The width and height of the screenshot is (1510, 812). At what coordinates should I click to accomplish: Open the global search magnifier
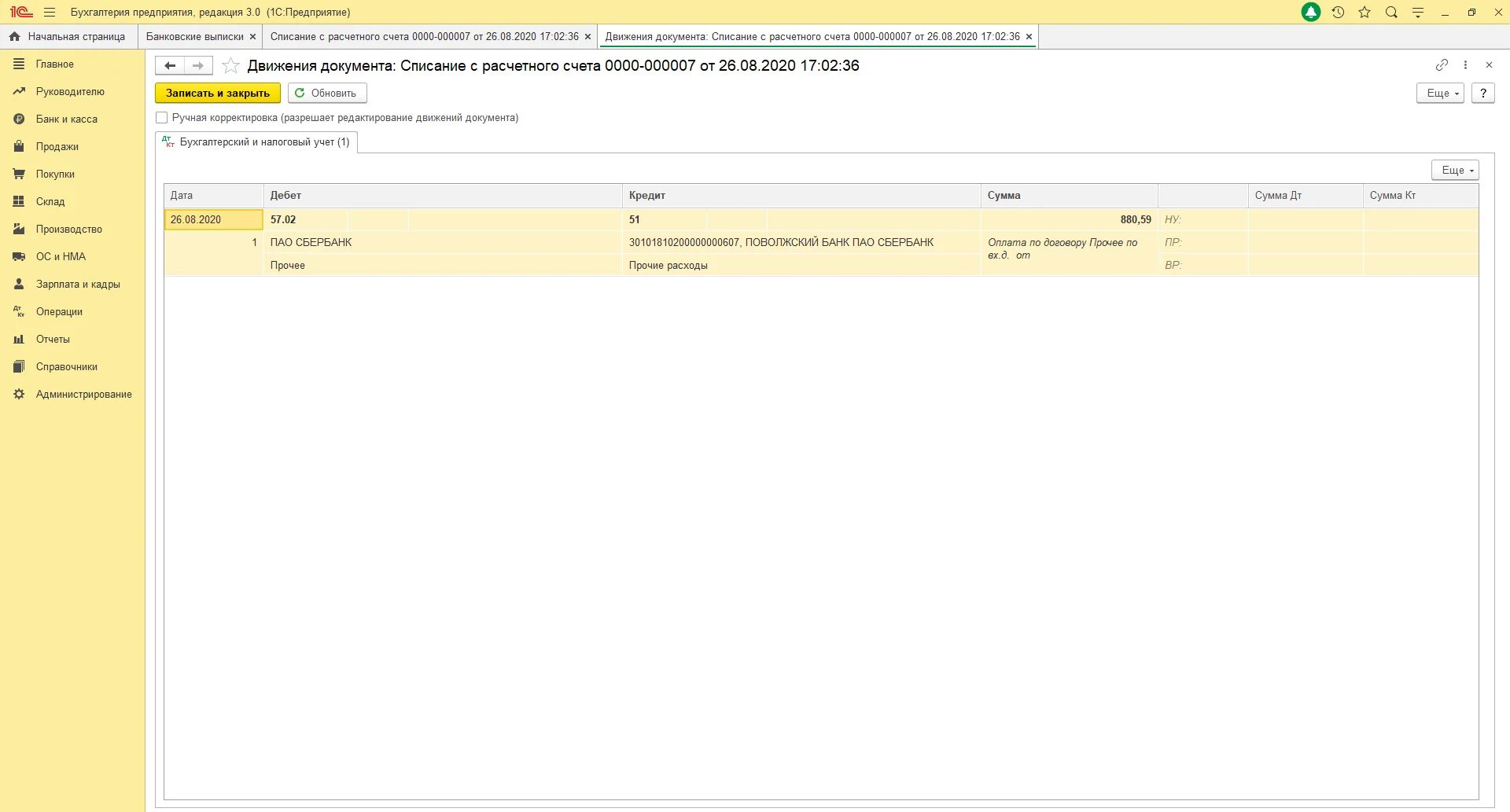pyautogui.click(x=1391, y=13)
